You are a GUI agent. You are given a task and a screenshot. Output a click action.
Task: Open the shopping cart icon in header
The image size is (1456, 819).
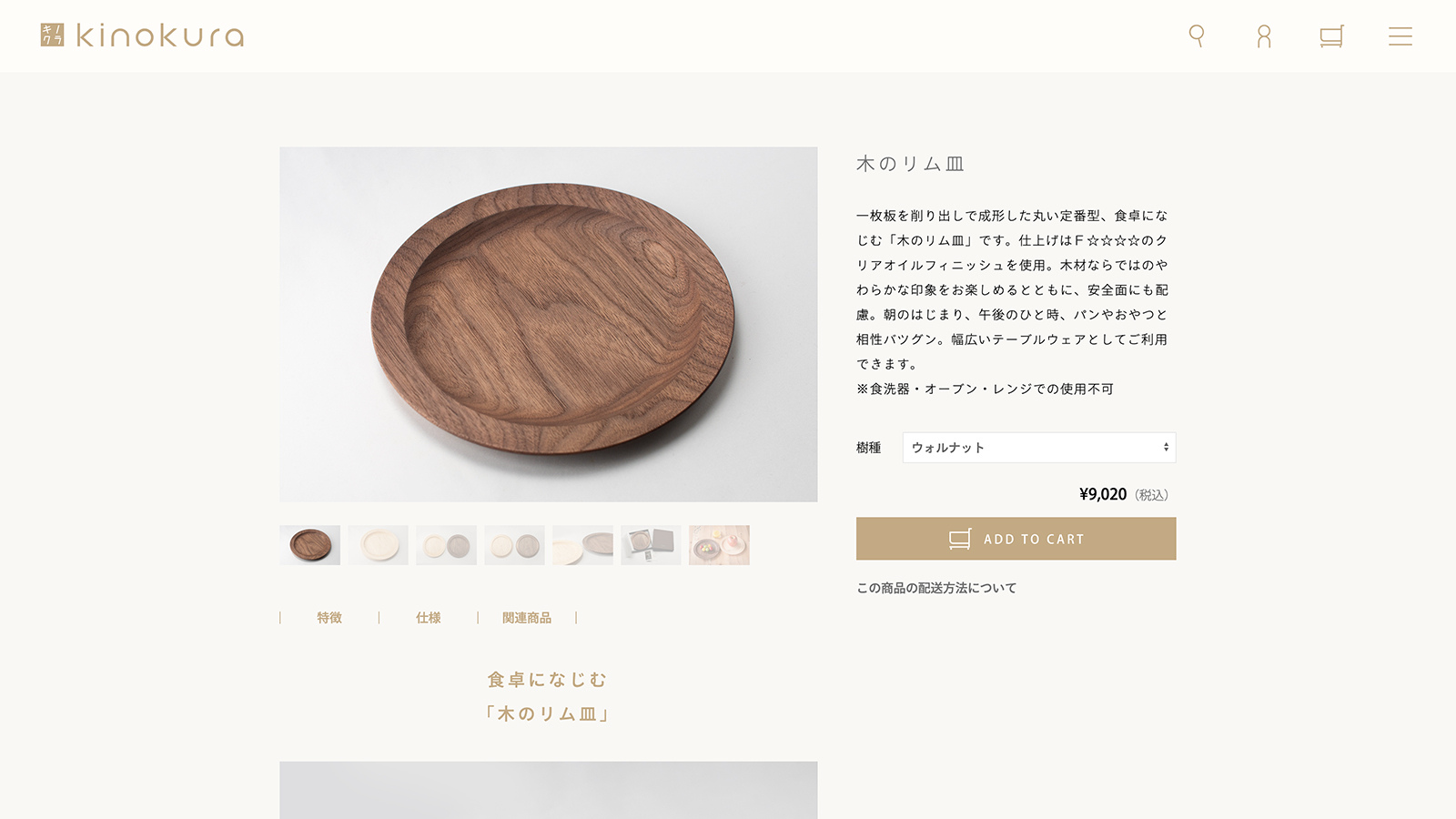tap(1331, 36)
